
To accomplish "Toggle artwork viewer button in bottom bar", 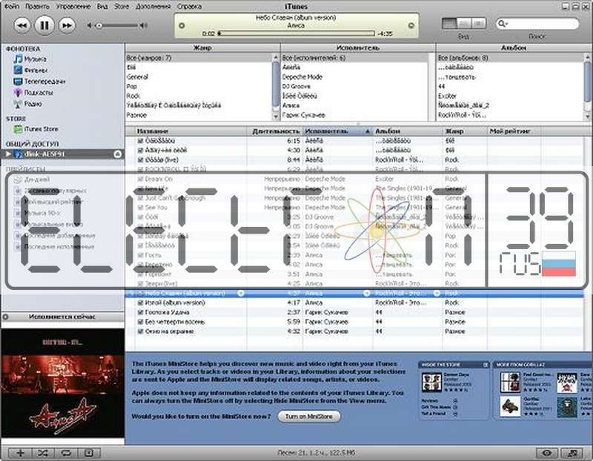I will click(89, 453).
